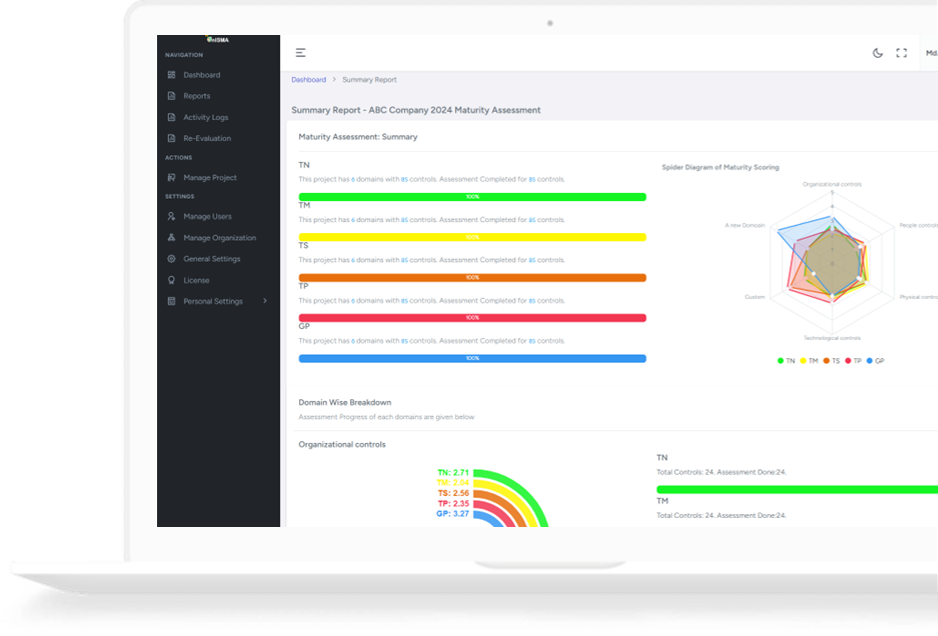Click 'Custom' spider axis label
The width and height of the screenshot is (938, 636).
point(754,297)
